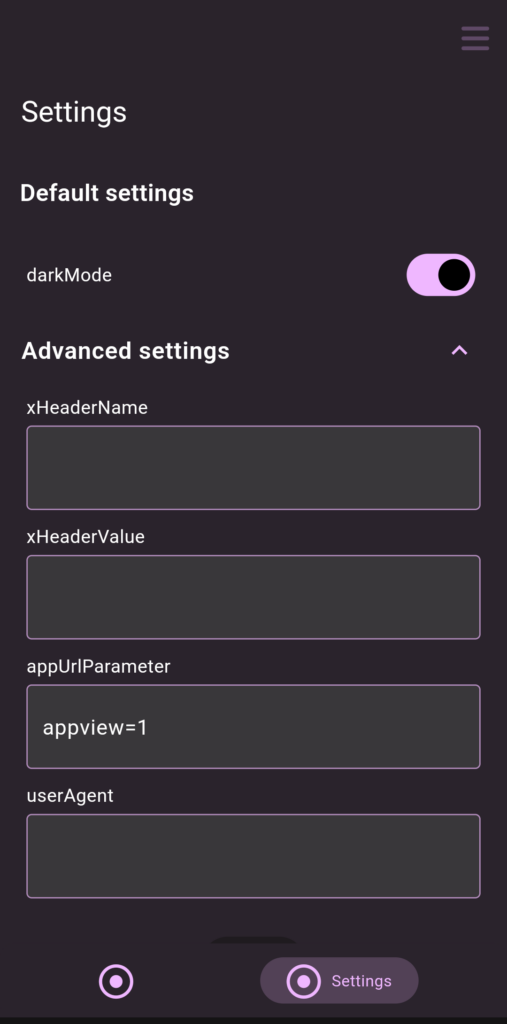Click the Default settings heading
507x1024 pixels.
107,193
